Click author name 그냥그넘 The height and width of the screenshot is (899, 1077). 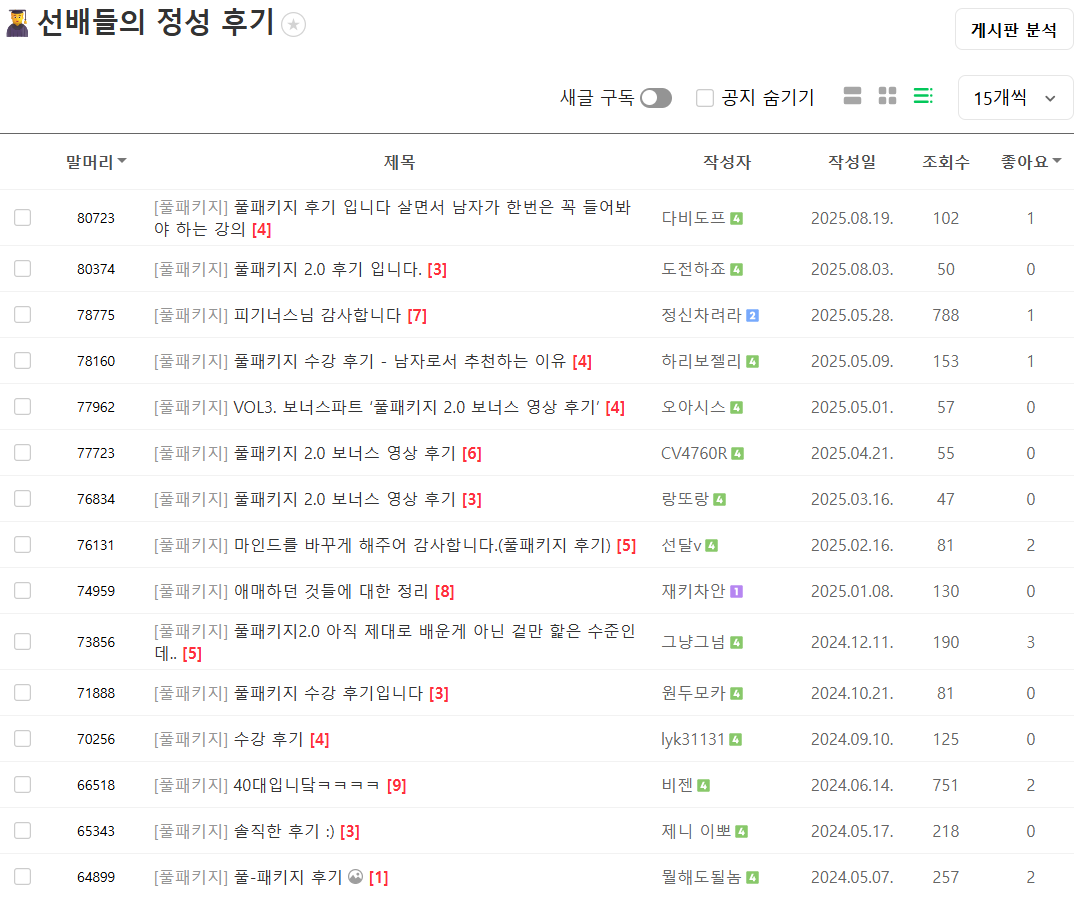pos(693,642)
